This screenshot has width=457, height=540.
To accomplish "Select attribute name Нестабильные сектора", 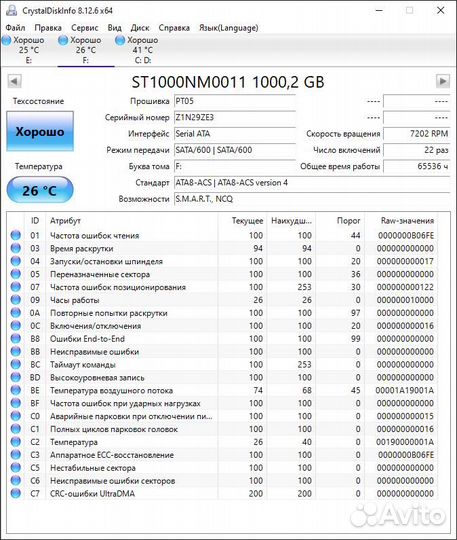I will coord(93,468).
